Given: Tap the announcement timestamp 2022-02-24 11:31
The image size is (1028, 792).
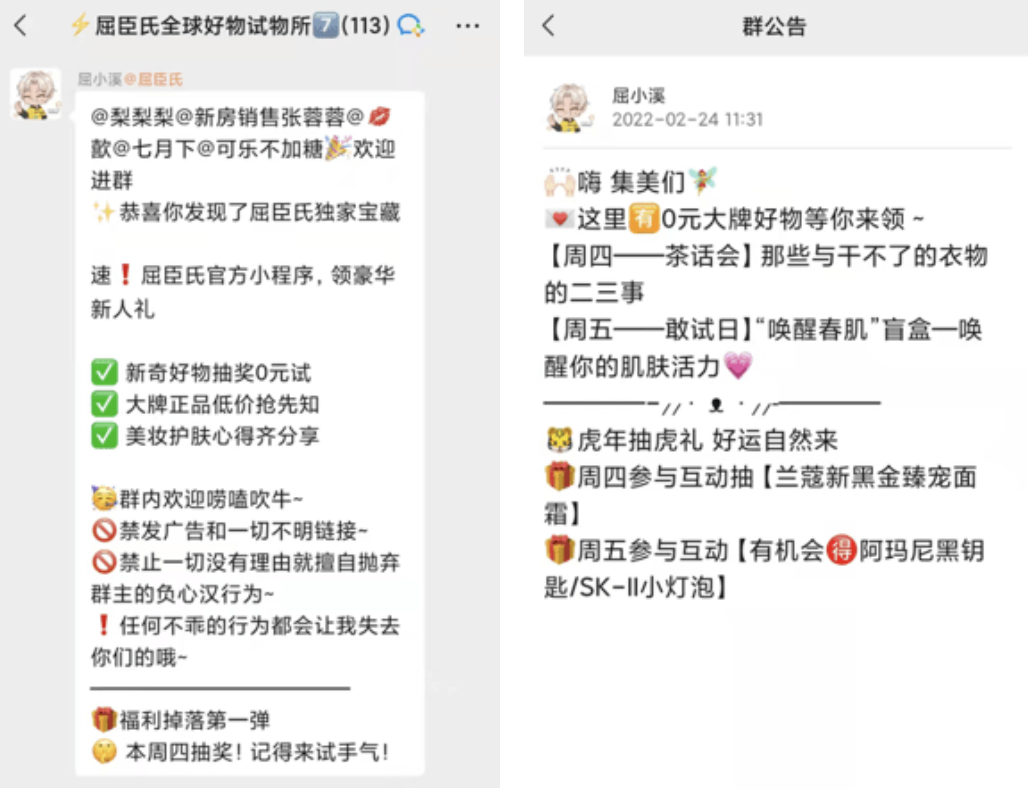Looking at the screenshot, I should [x=687, y=119].
